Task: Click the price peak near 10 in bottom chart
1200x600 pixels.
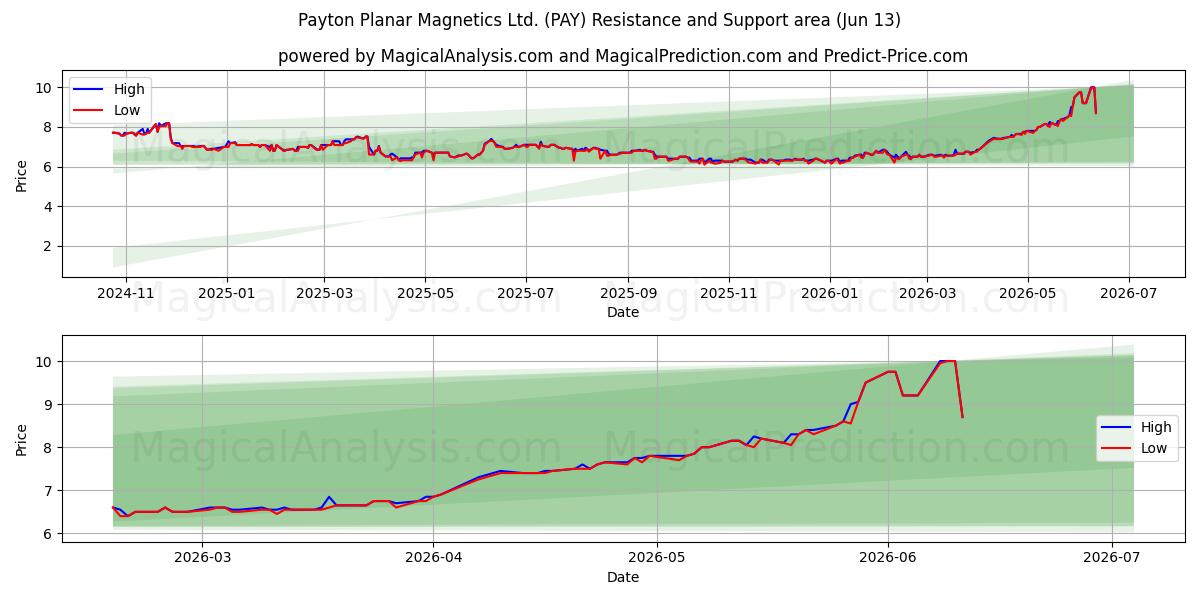Action: click(948, 361)
